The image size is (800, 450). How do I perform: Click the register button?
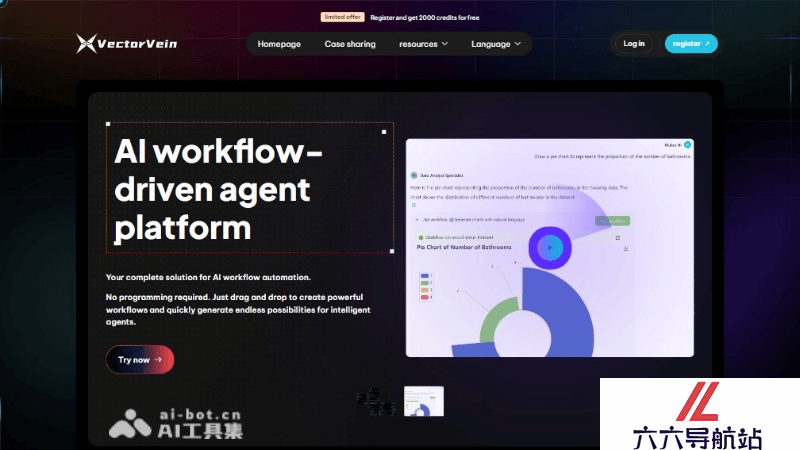pos(691,43)
